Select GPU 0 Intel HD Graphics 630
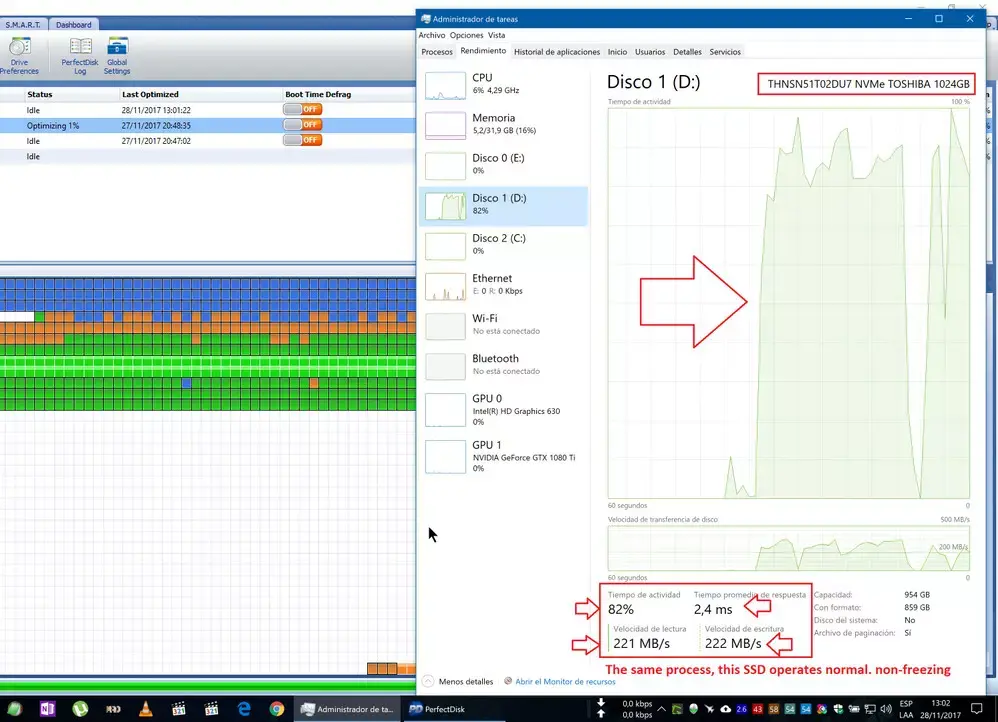This screenshot has height=722, width=998. click(x=503, y=411)
